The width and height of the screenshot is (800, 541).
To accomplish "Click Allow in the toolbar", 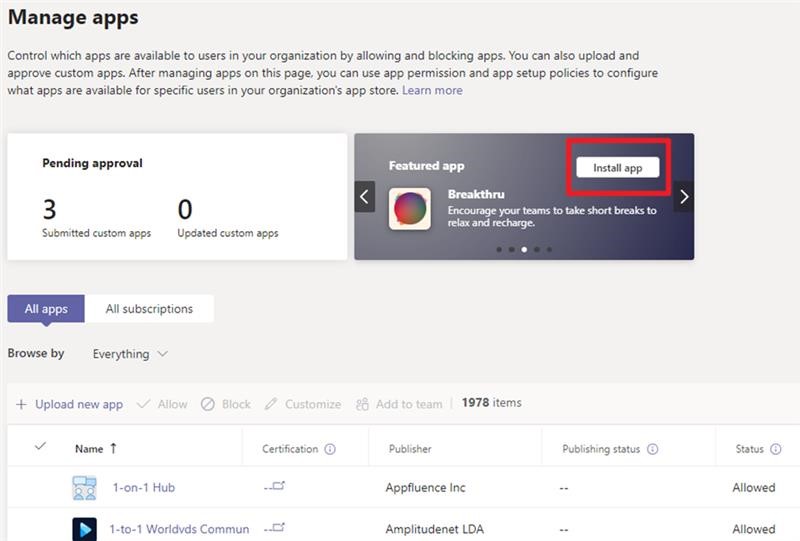I will point(161,404).
